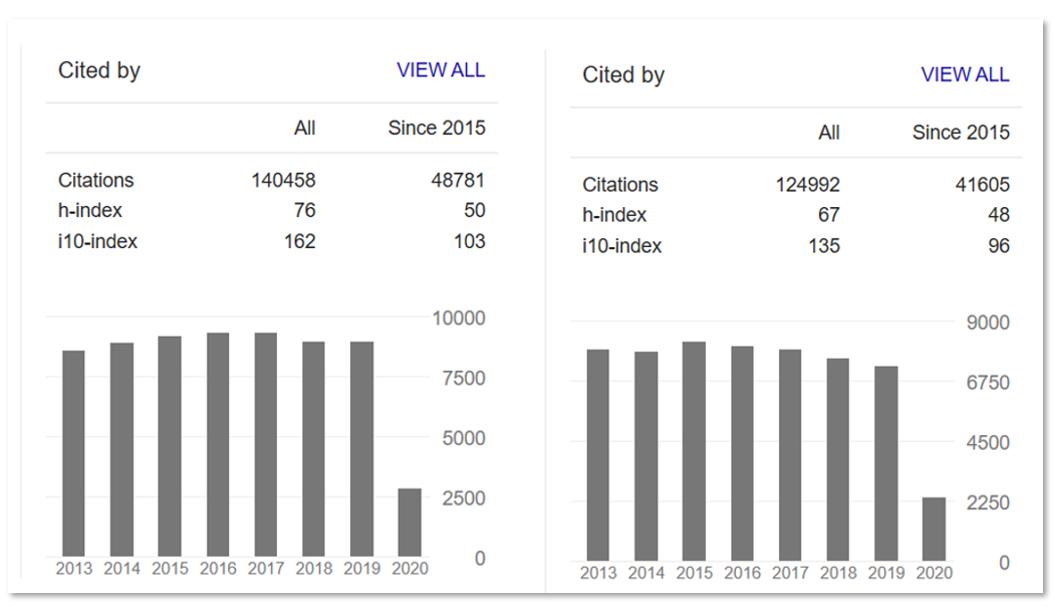Click the Cited by heading above 140458 citations
1054x607 pixels.
pos(99,71)
